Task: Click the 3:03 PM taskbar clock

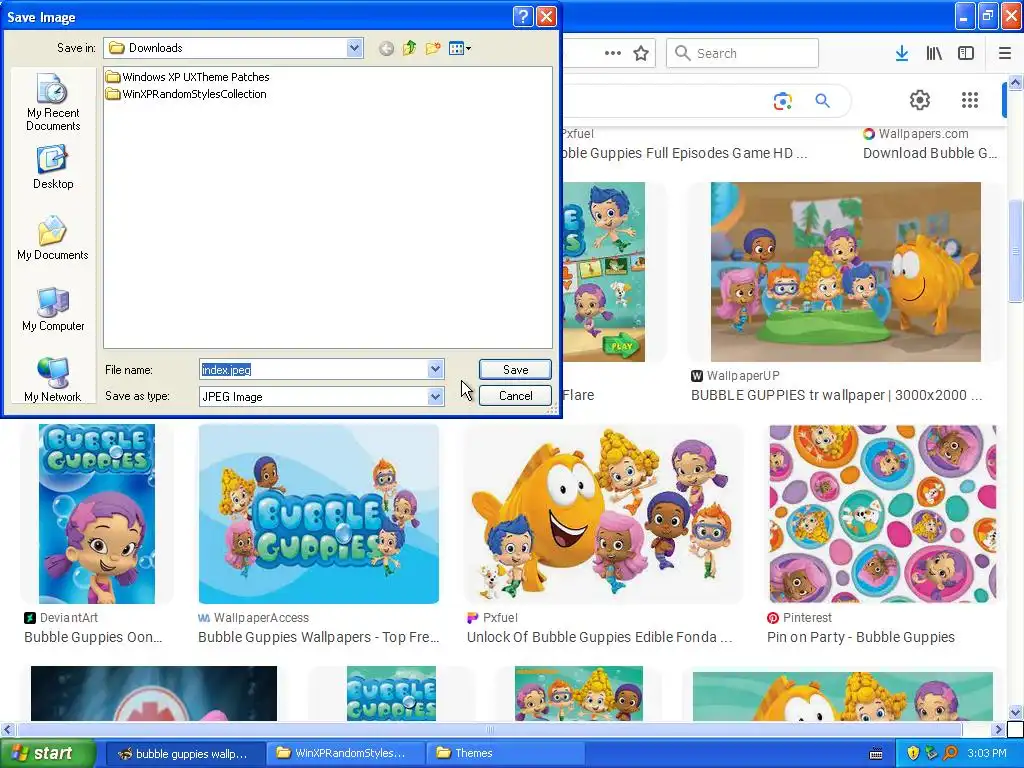Action: point(987,754)
